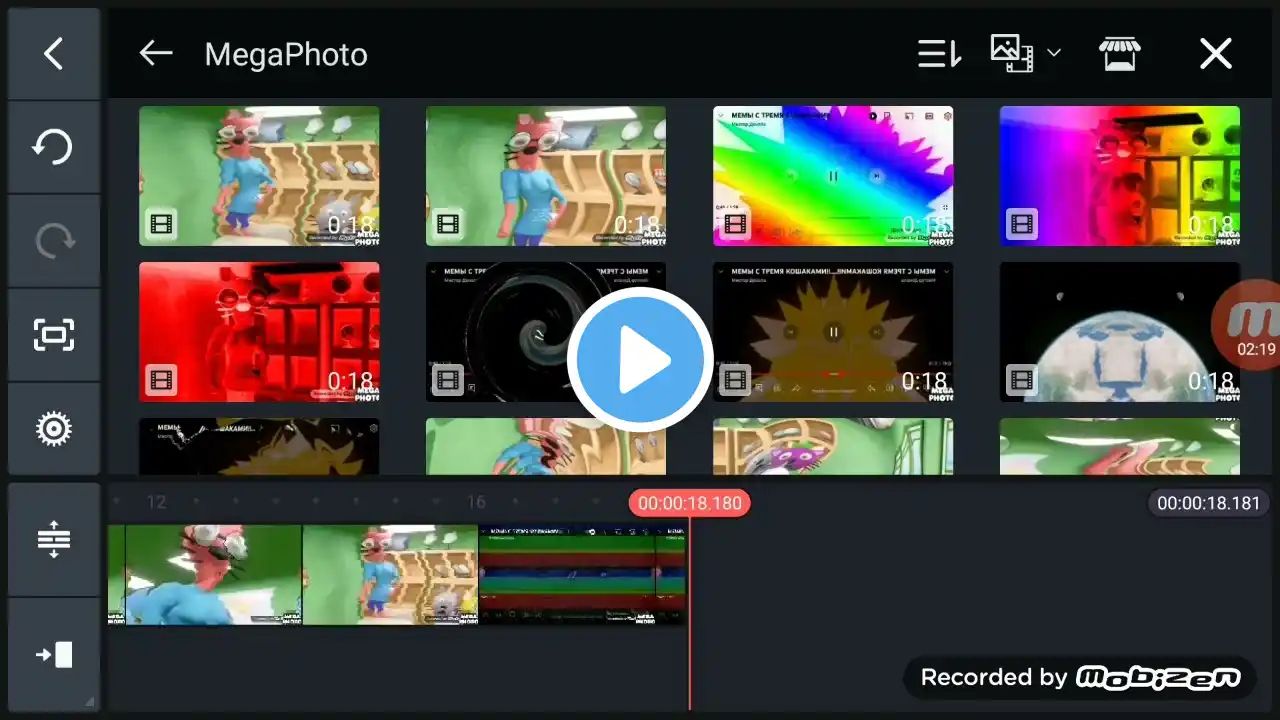Image resolution: width=1280 pixels, height=720 pixels.
Task: Capture the current frame
Action: [x=54, y=334]
